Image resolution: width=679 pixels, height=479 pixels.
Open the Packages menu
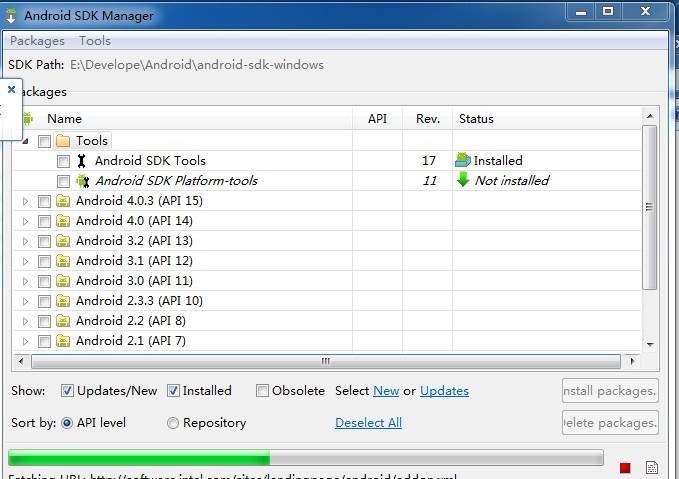(x=37, y=41)
